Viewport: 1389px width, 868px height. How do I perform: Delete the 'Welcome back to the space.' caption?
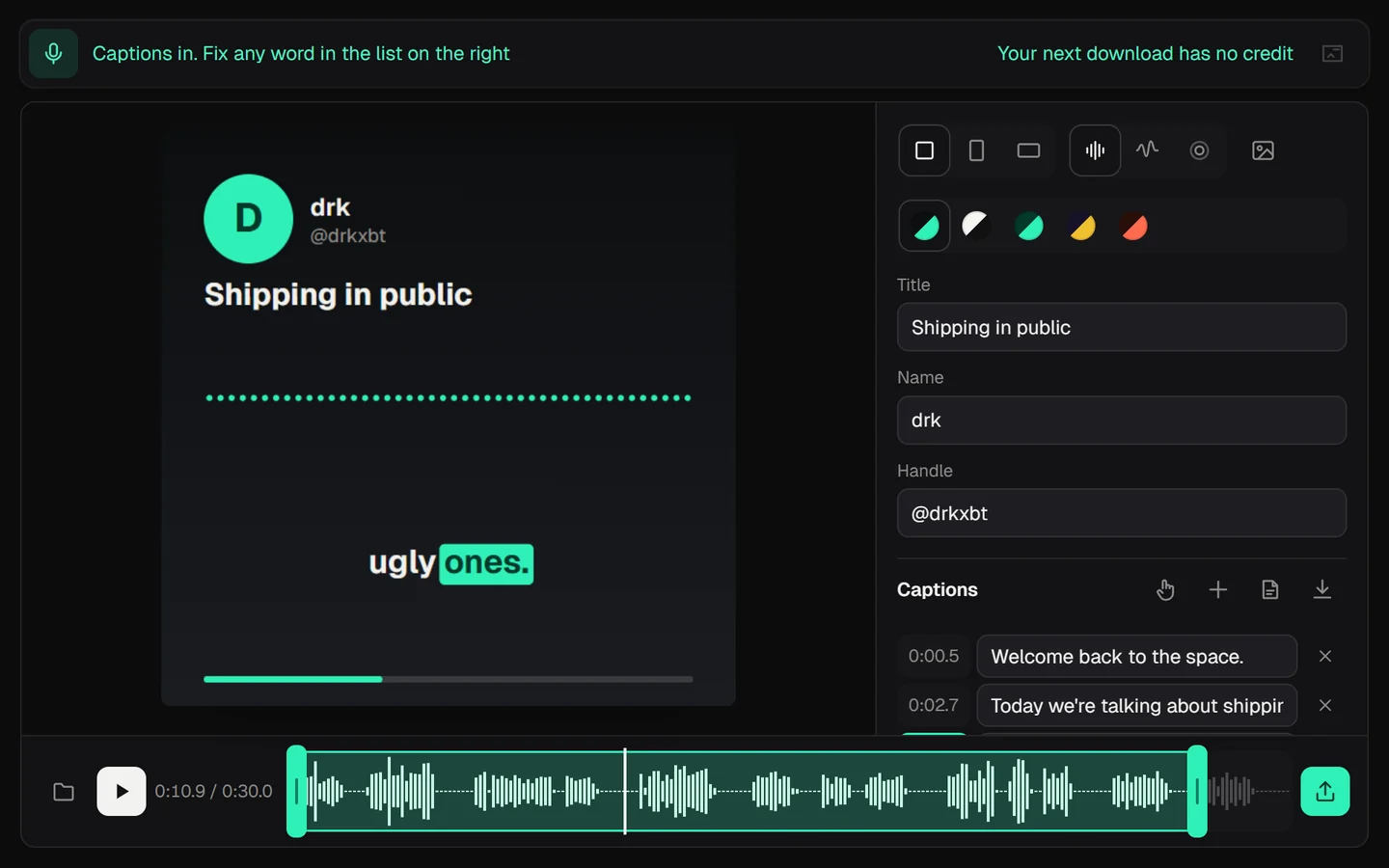click(1325, 656)
